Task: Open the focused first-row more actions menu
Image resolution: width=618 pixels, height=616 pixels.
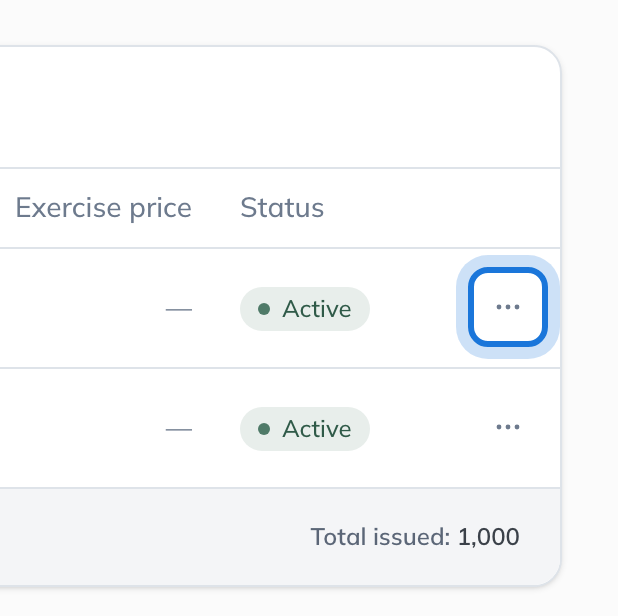Action: click(508, 307)
